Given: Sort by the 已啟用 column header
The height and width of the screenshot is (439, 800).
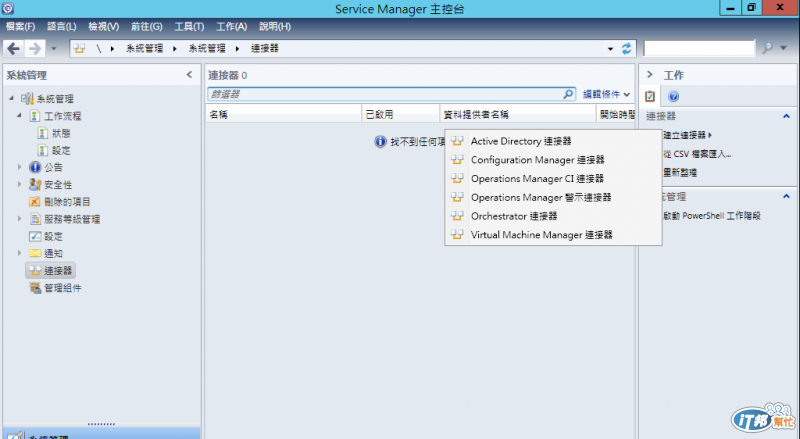Looking at the screenshot, I should click(401, 114).
